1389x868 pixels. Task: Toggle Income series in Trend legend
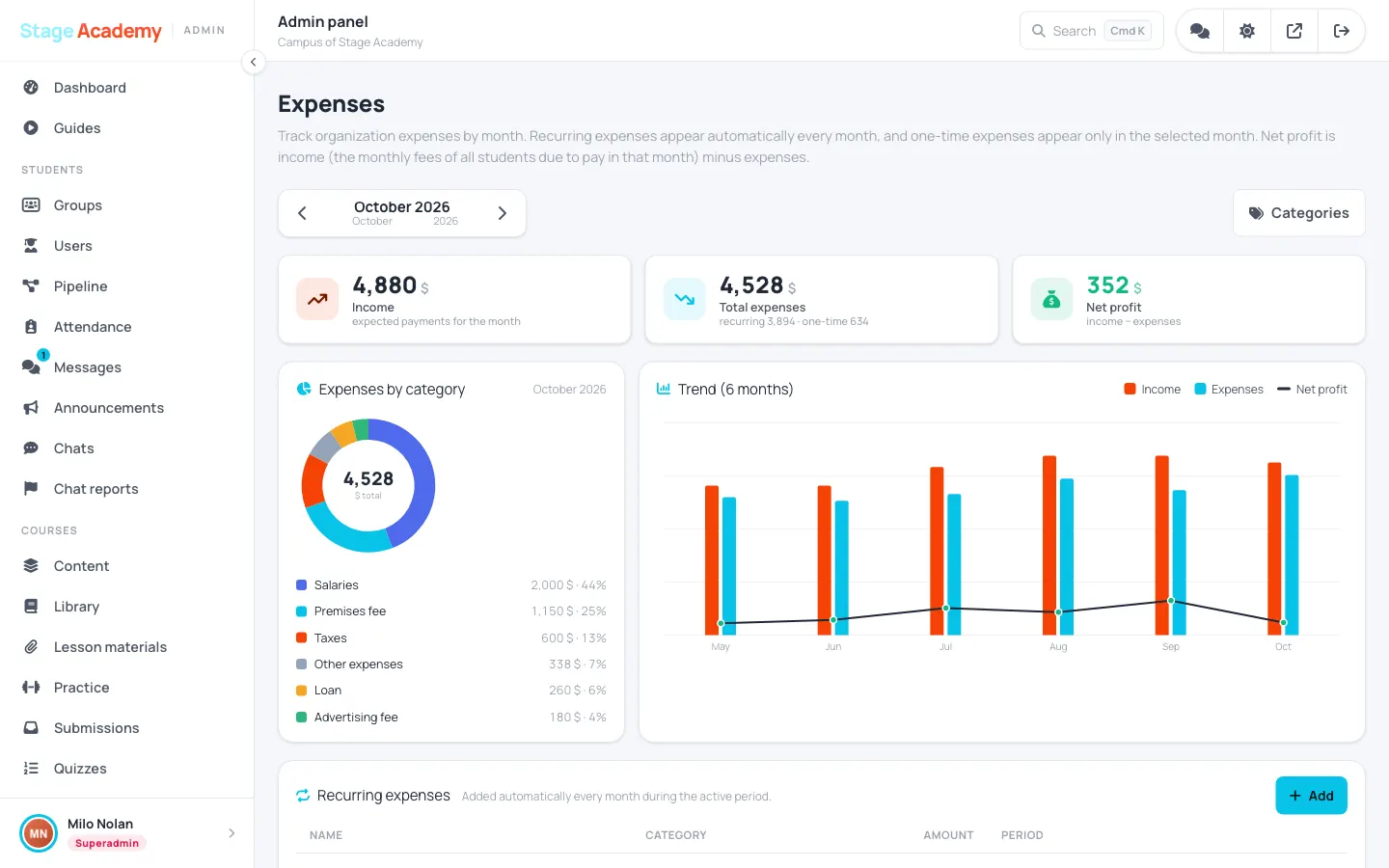pyautogui.click(x=1152, y=390)
